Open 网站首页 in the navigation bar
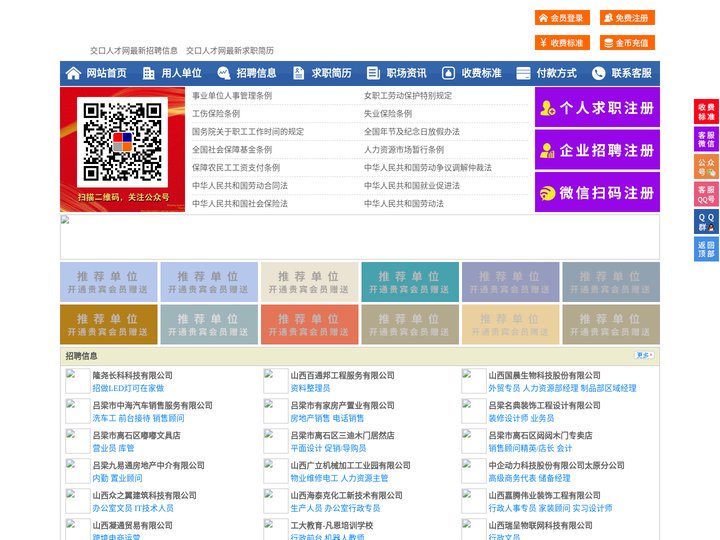720x540 pixels. pos(107,73)
